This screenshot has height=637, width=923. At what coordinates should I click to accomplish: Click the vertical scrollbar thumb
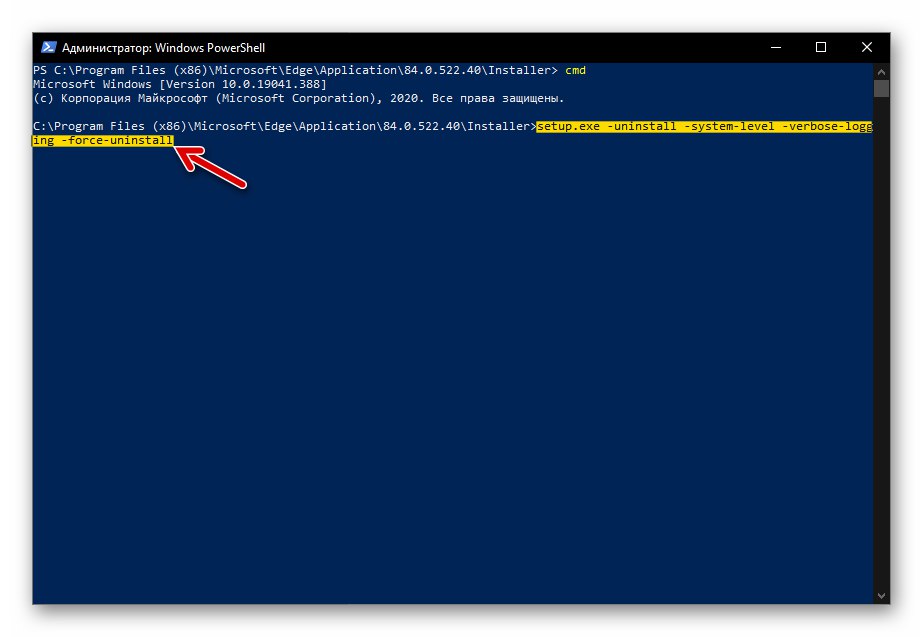(881, 88)
